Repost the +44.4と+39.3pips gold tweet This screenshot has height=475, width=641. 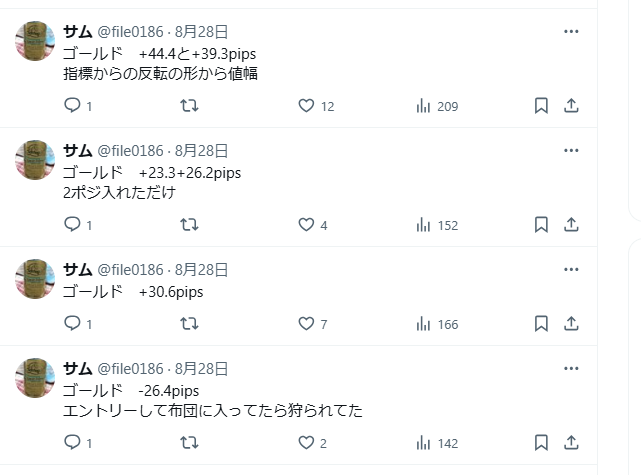tap(188, 106)
